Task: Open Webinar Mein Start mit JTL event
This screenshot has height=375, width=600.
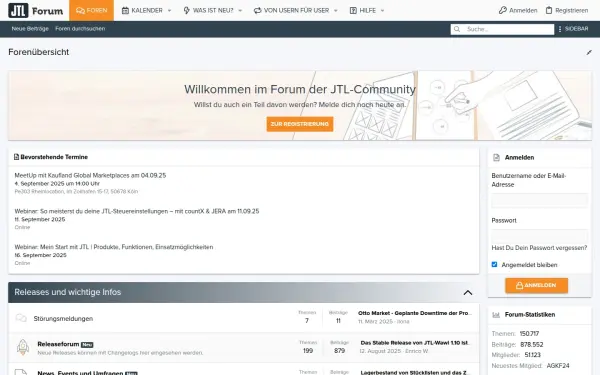Action: tap(114, 247)
